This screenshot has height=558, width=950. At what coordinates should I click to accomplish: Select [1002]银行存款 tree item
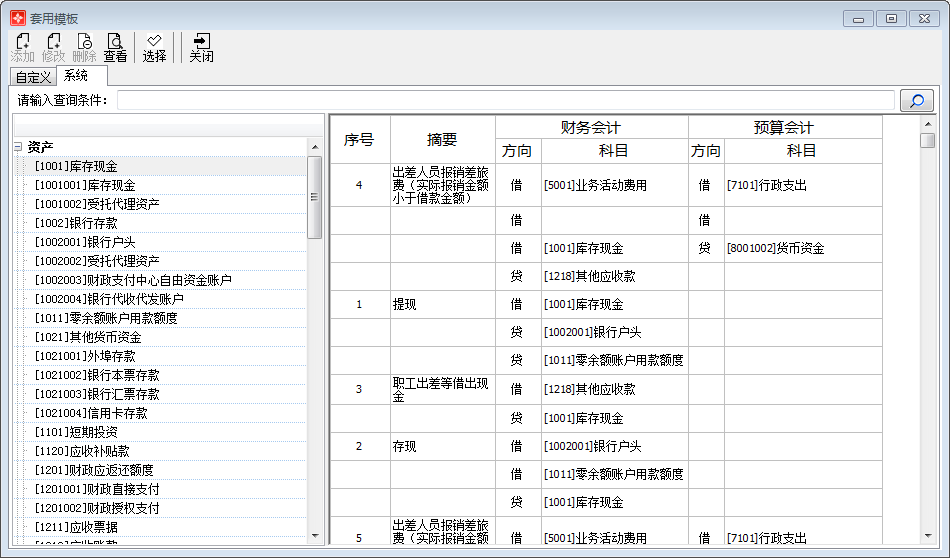point(76,223)
